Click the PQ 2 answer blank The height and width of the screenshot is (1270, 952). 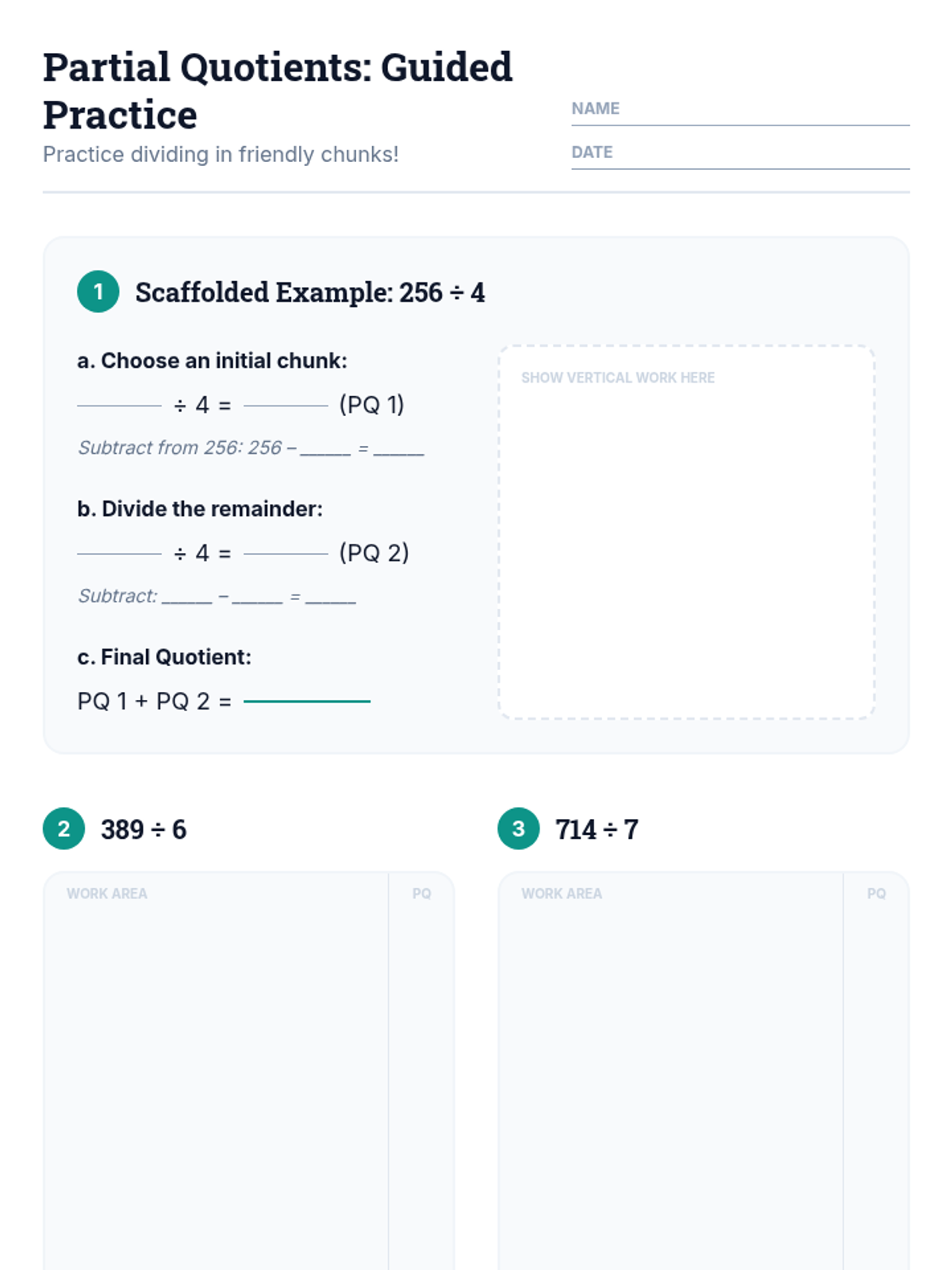point(286,552)
